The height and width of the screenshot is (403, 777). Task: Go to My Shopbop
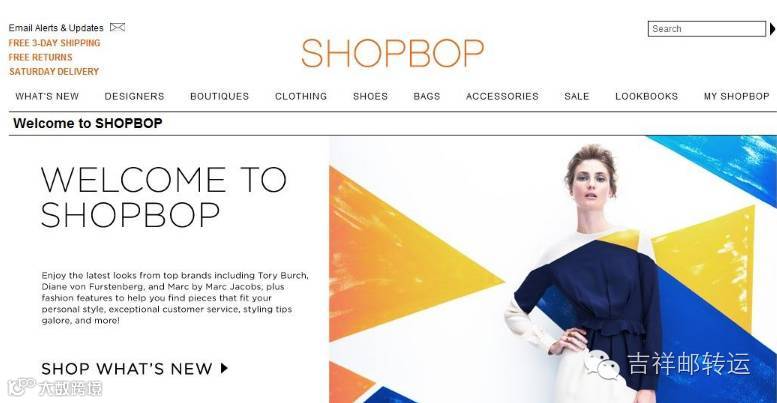point(736,96)
